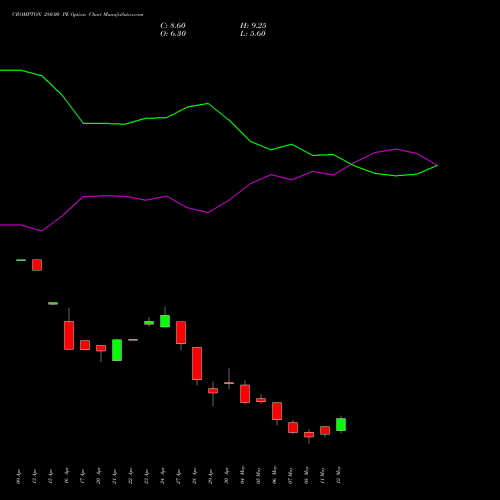Viewport: 500px width, 500px height.
Task: Click the open value O: 6.30
Action: 173,34
